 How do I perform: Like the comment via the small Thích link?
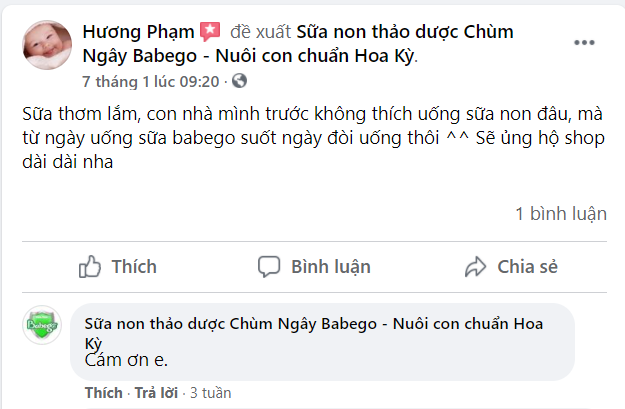tap(102, 392)
